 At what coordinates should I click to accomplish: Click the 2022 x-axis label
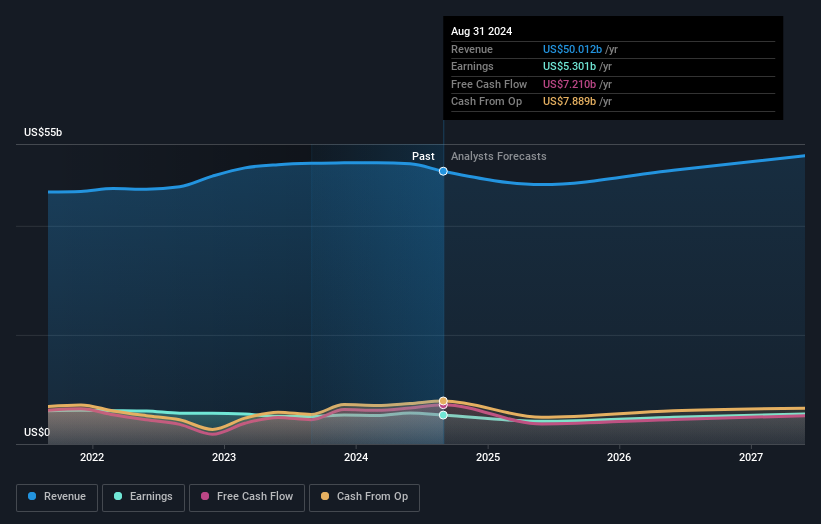click(x=92, y=458)
